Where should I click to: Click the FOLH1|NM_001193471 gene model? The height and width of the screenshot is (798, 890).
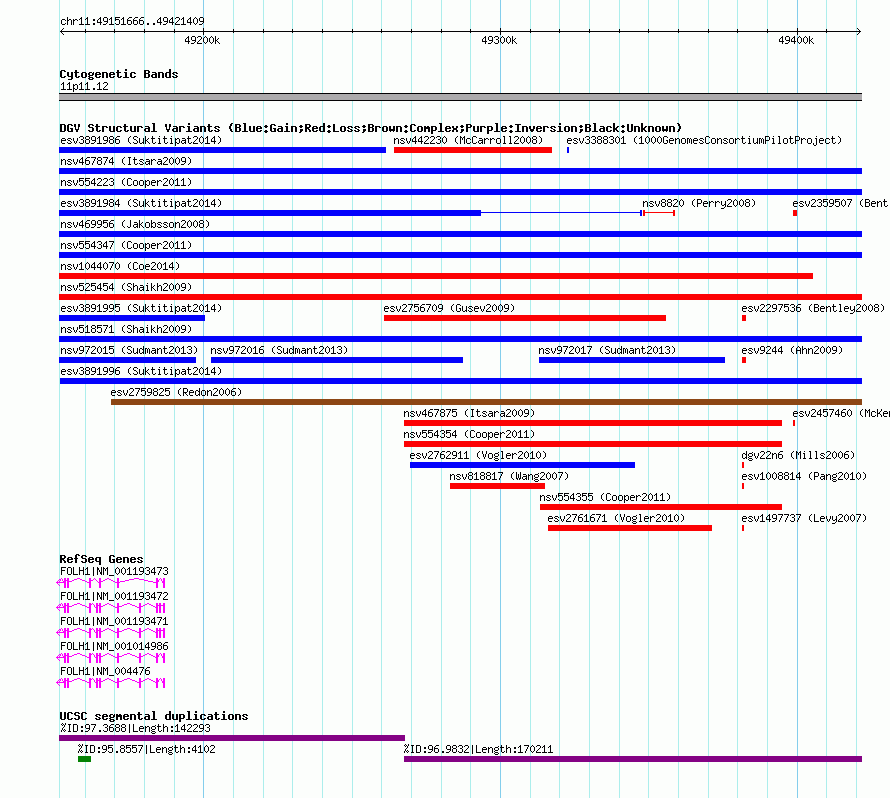tap(111, 633)
